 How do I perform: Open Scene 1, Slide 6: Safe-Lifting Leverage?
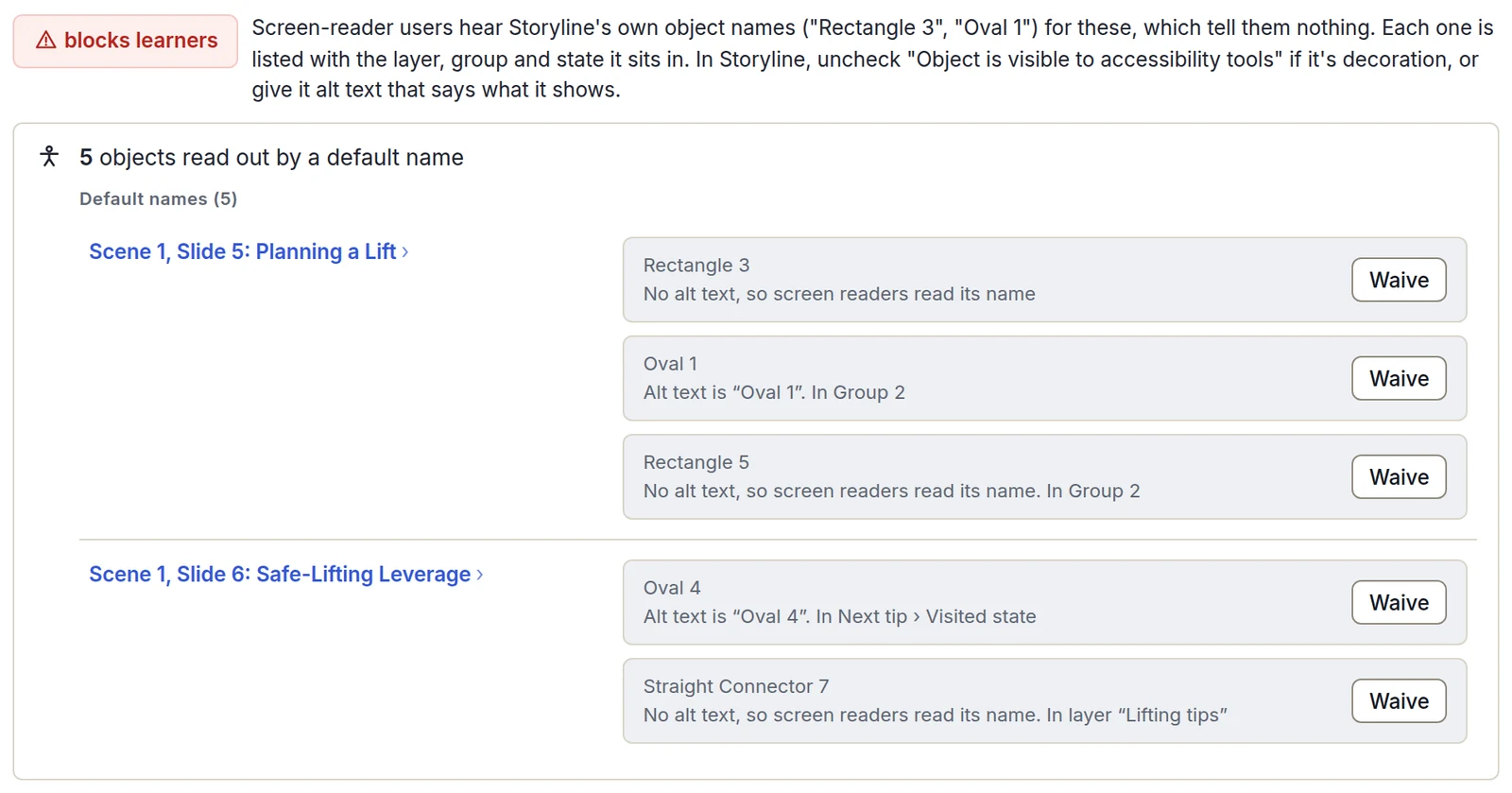click(x=286, y=574)
